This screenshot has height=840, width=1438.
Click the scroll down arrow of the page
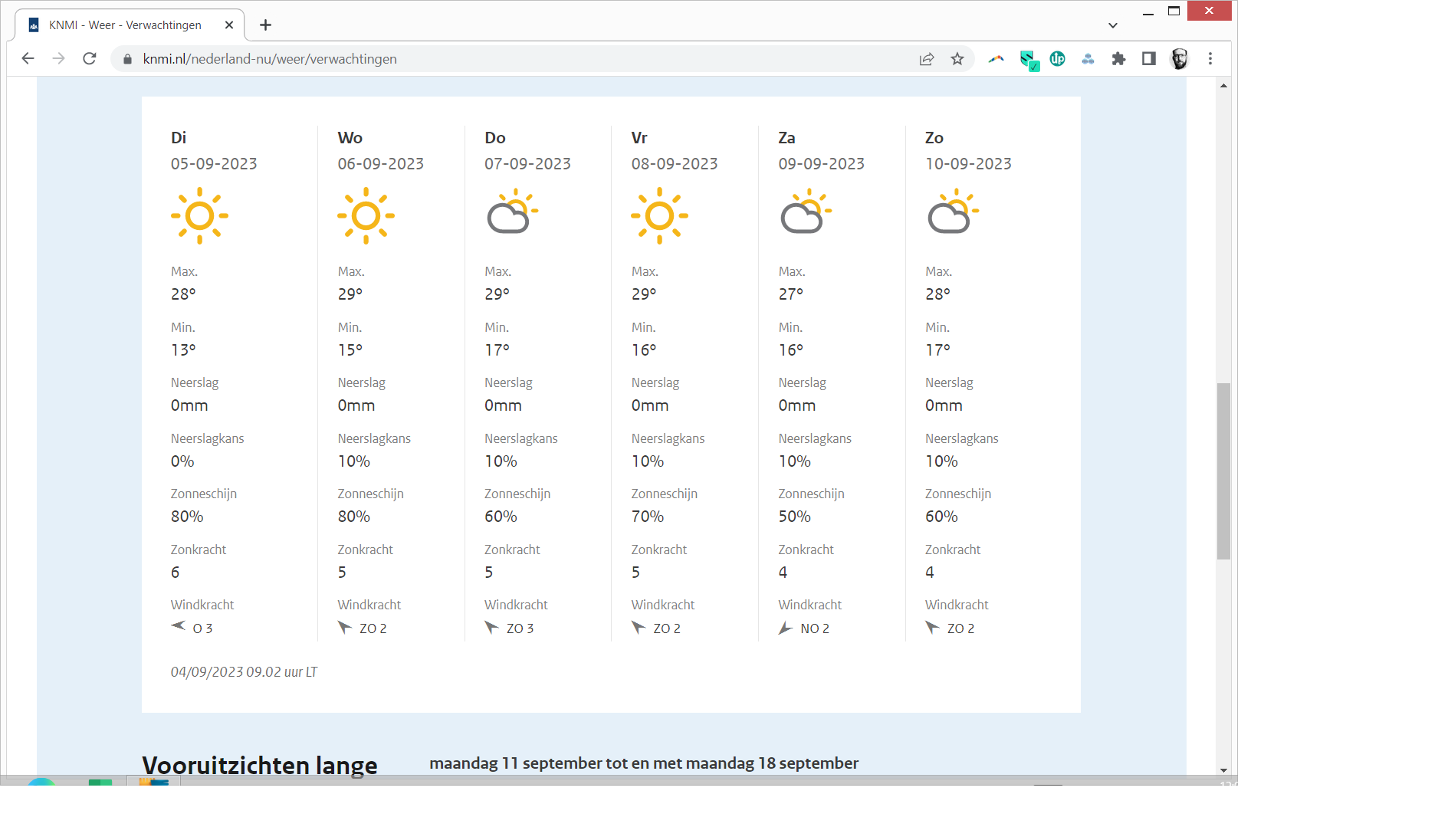(1223, 769)
